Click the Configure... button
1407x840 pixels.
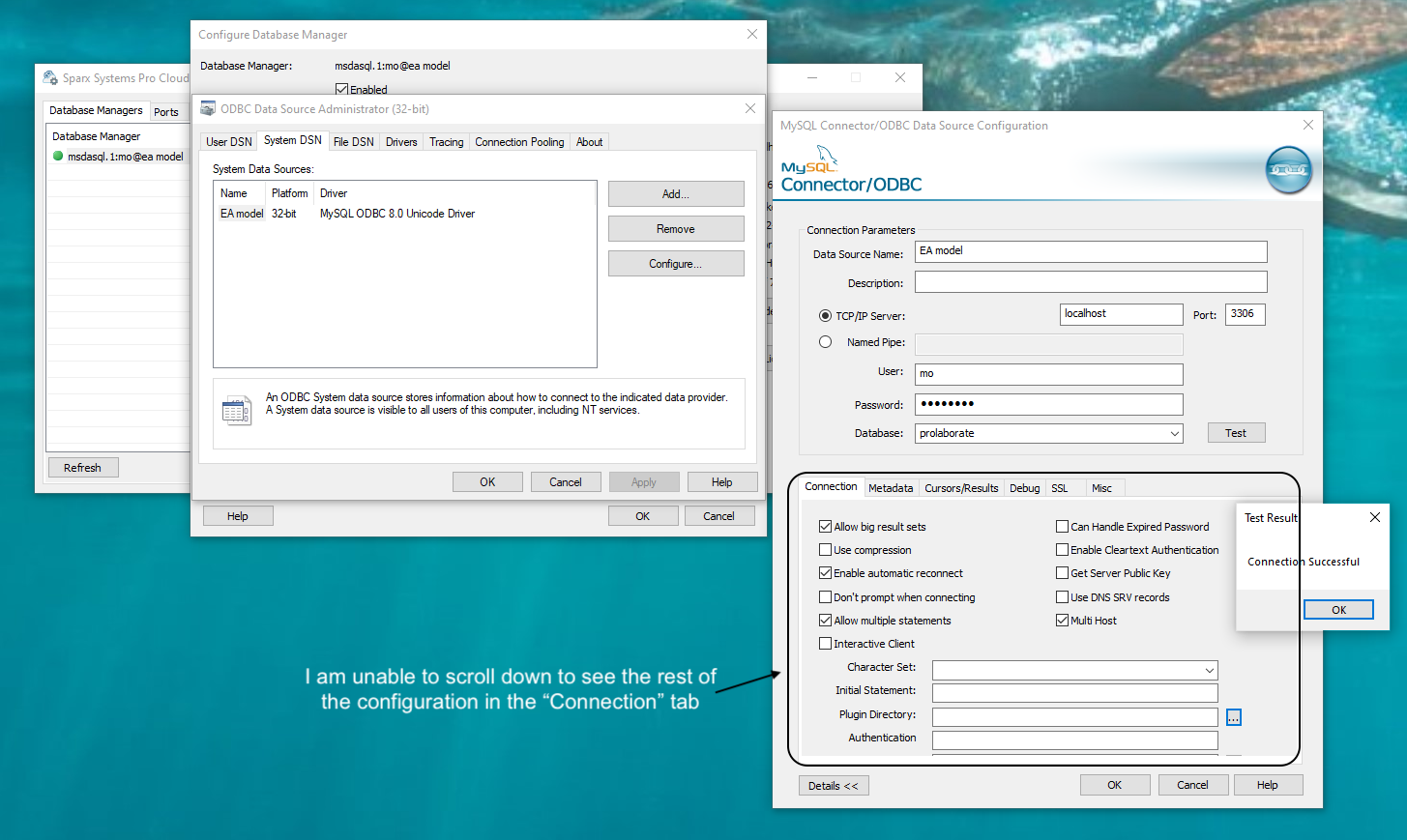(676, 264)
